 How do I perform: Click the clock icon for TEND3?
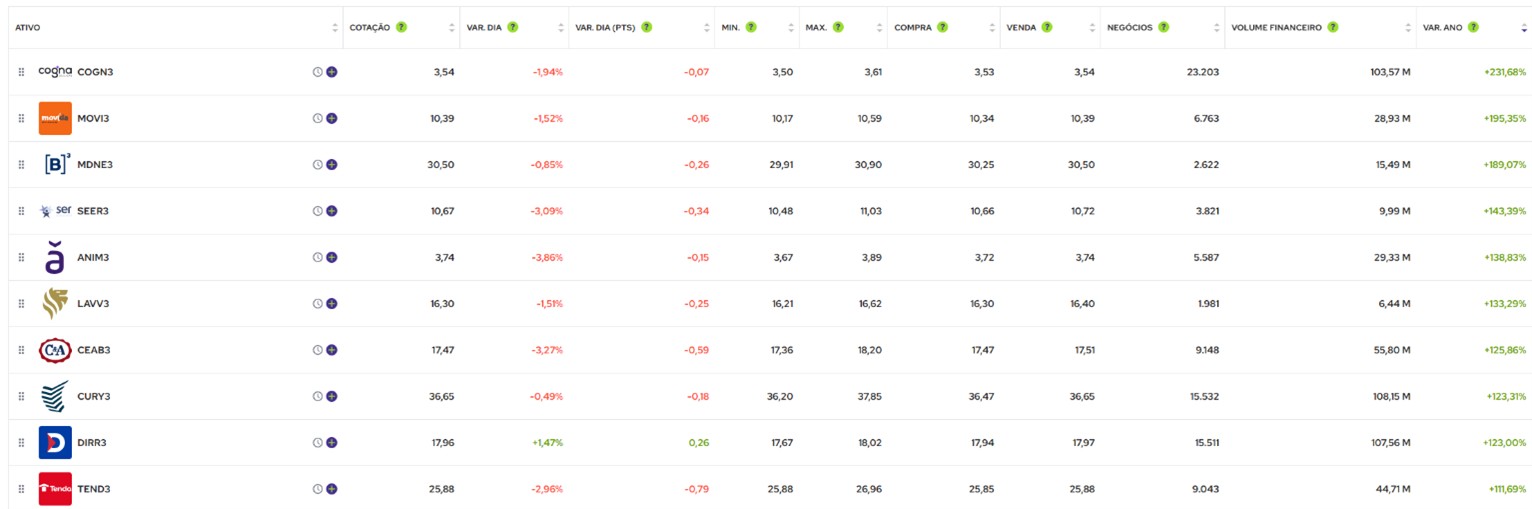pos(318,489)
